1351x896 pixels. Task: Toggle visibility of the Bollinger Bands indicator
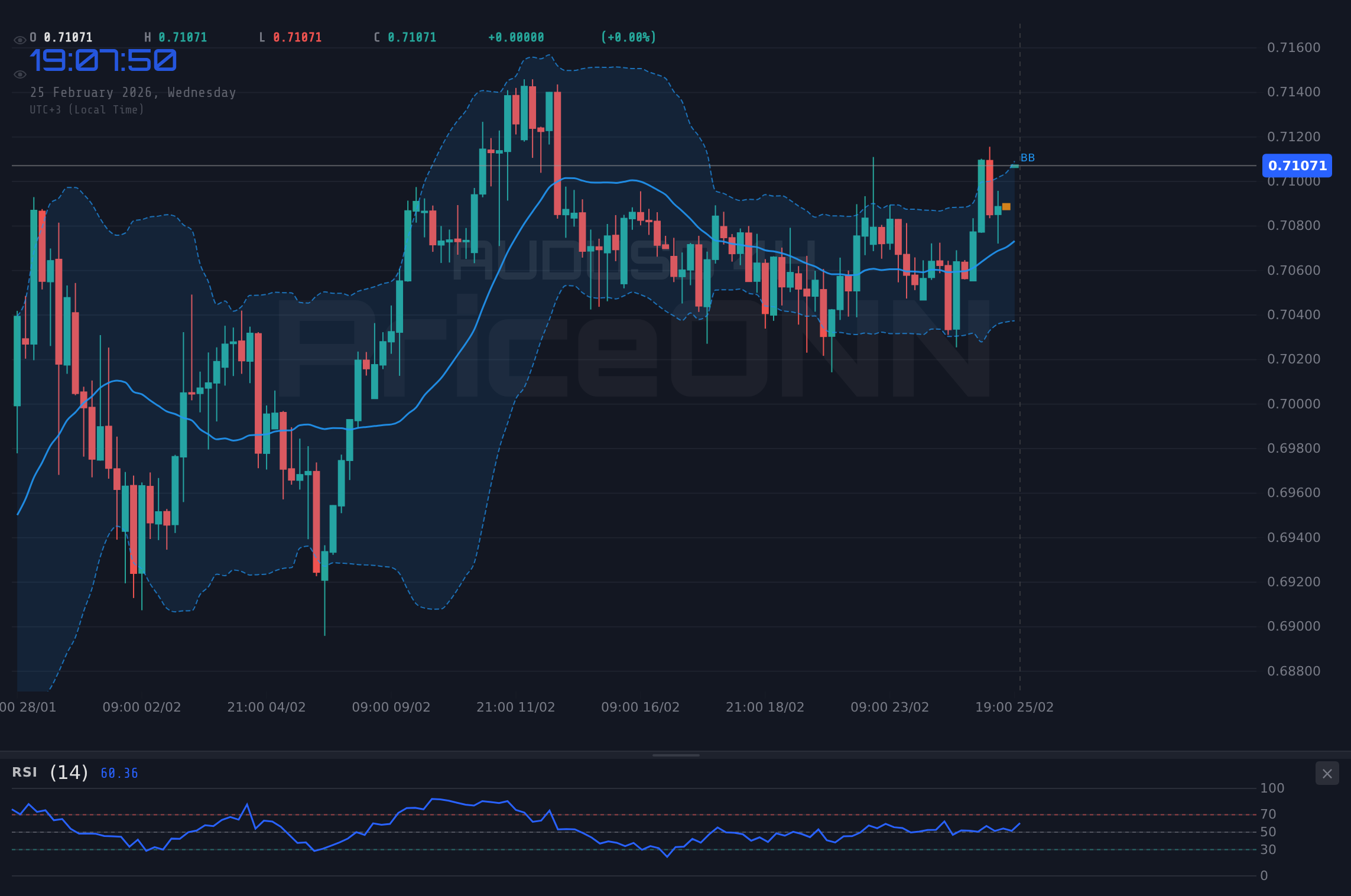click(20, 74)
